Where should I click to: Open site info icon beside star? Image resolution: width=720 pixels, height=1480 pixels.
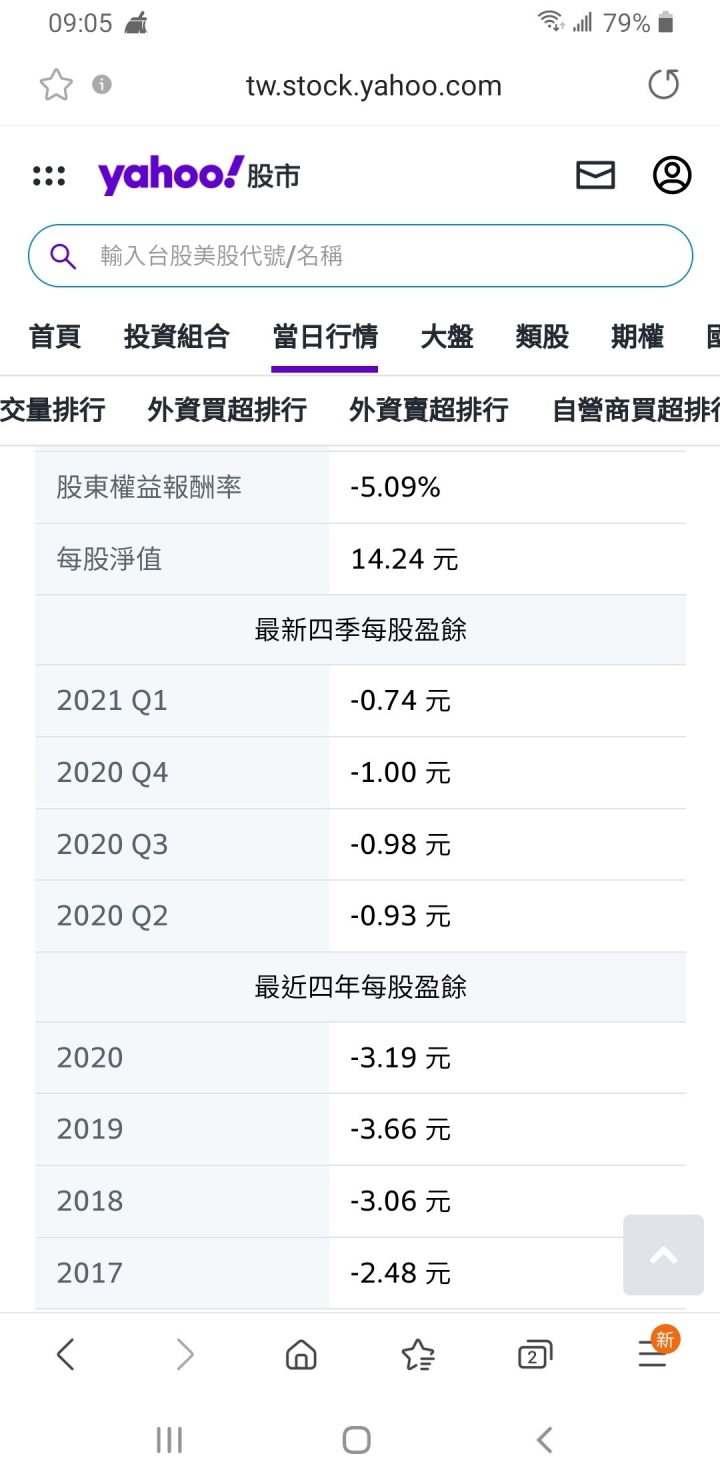click(x=102, y=85)
